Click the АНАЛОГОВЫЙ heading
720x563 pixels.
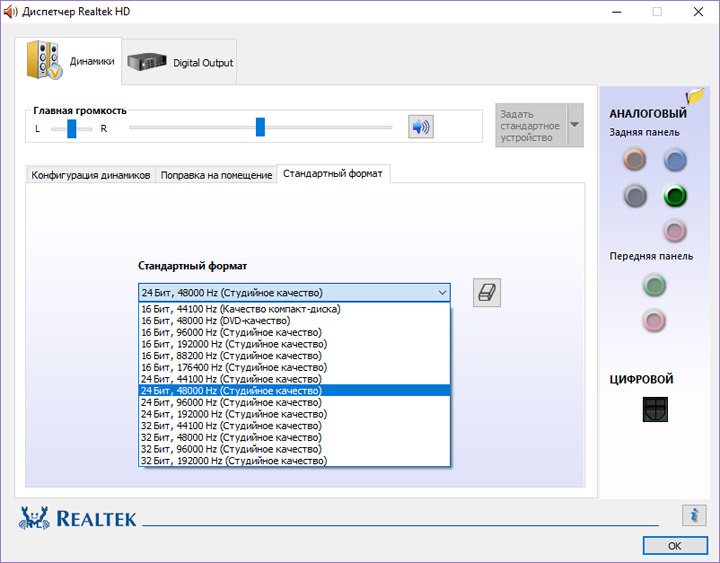coord(647,113)
